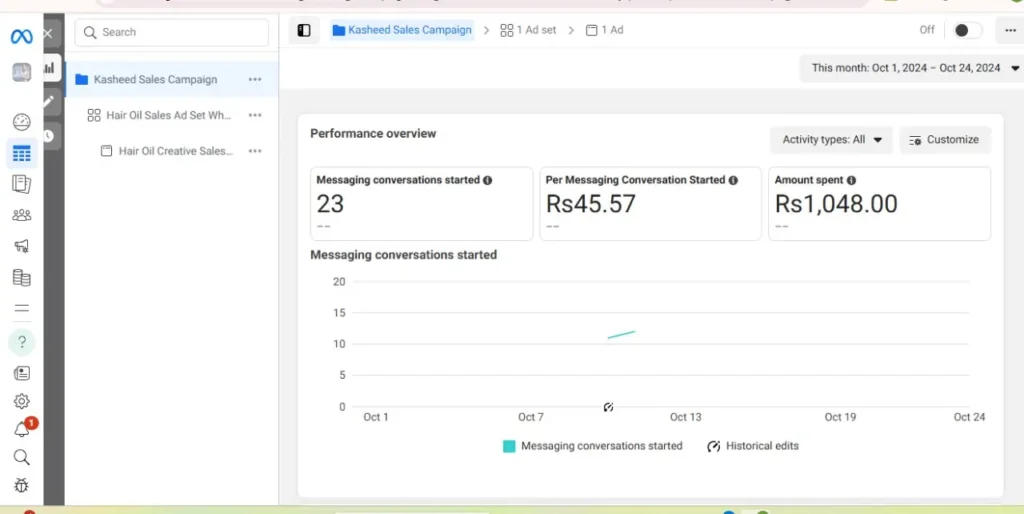Select the 1 Ad set breadcrumb
Screen dimensions: 1024x514
tap(528, 30)
